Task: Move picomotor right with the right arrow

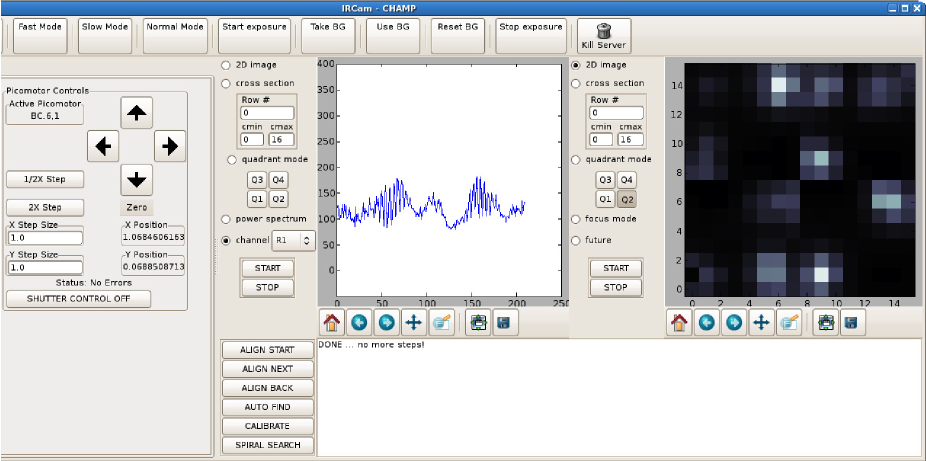Action: [170, 146]
